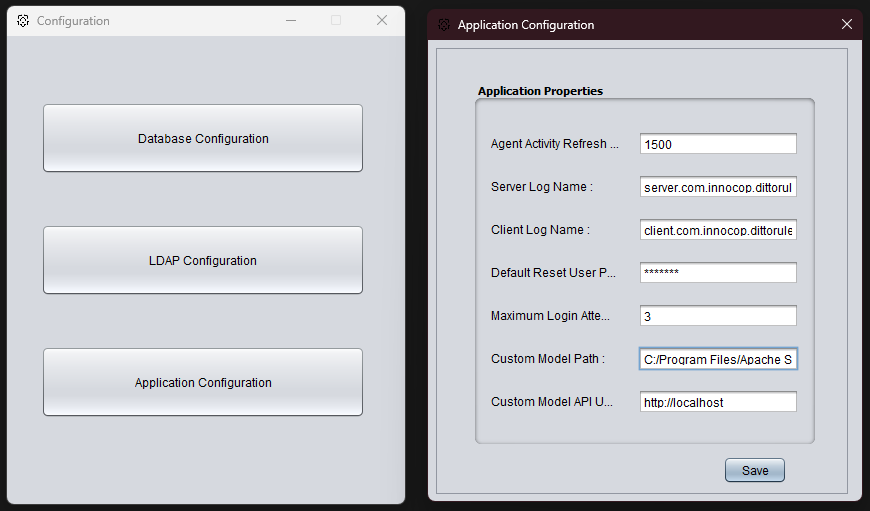Click the gear icon in Configuration window title

click(23, 21)
